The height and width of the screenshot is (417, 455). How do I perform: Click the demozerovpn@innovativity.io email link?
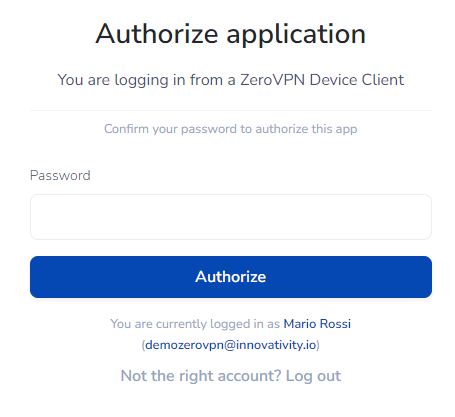click(230, 345)
